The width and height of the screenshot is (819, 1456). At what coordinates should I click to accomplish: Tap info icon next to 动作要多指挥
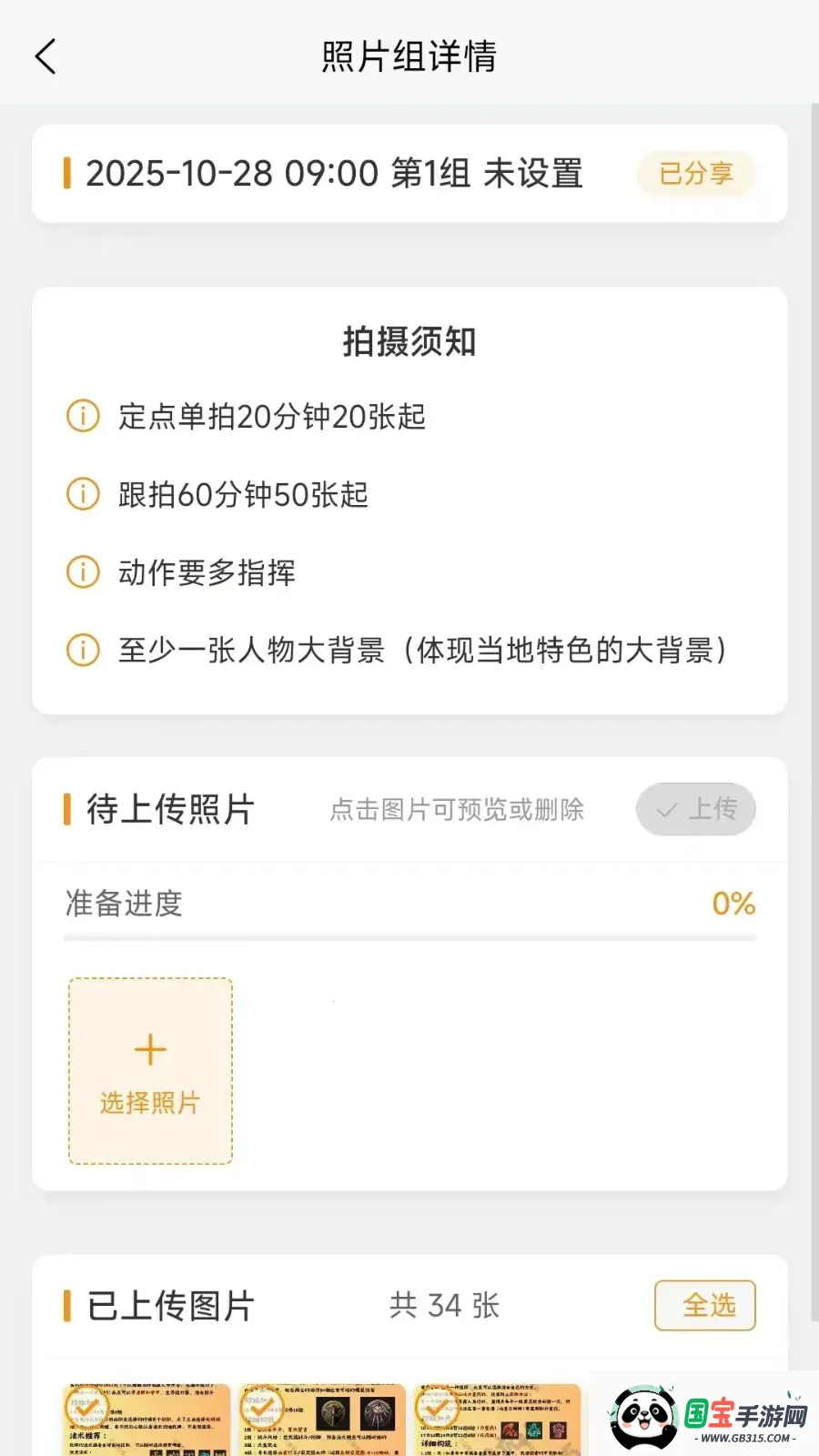click(x=83, y=572)
